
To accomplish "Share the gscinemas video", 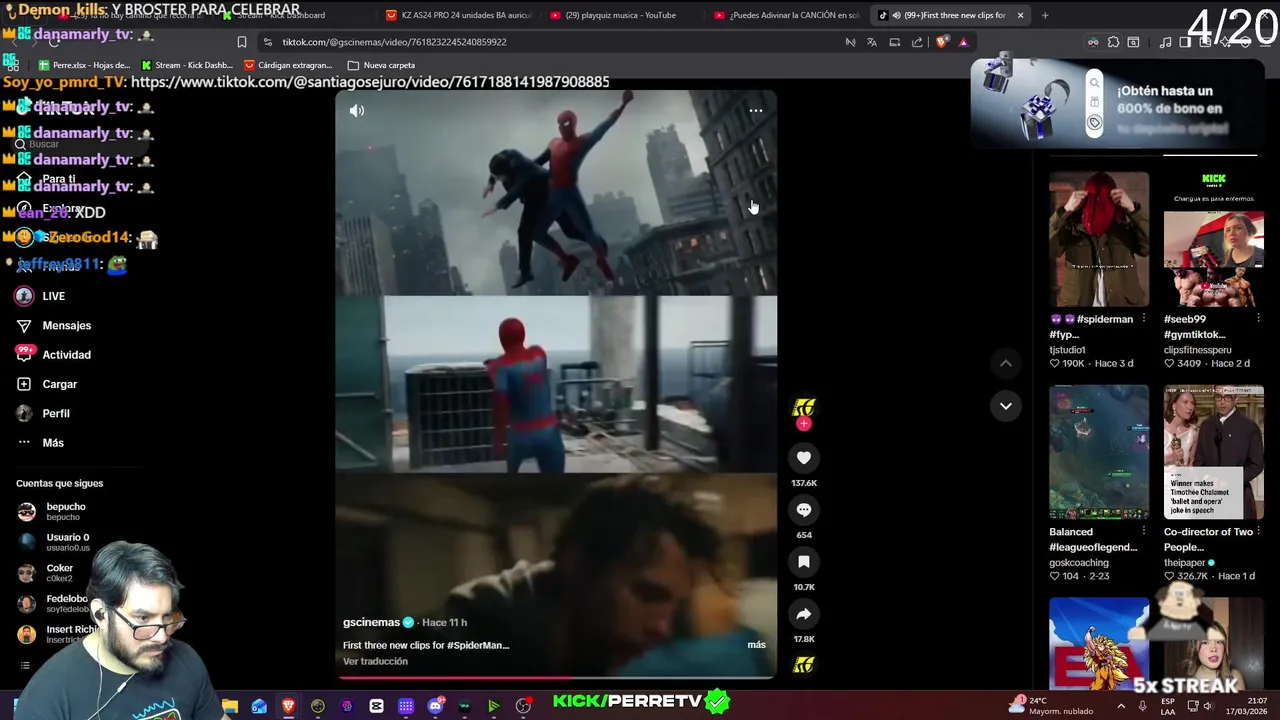I will coord(804,614).
